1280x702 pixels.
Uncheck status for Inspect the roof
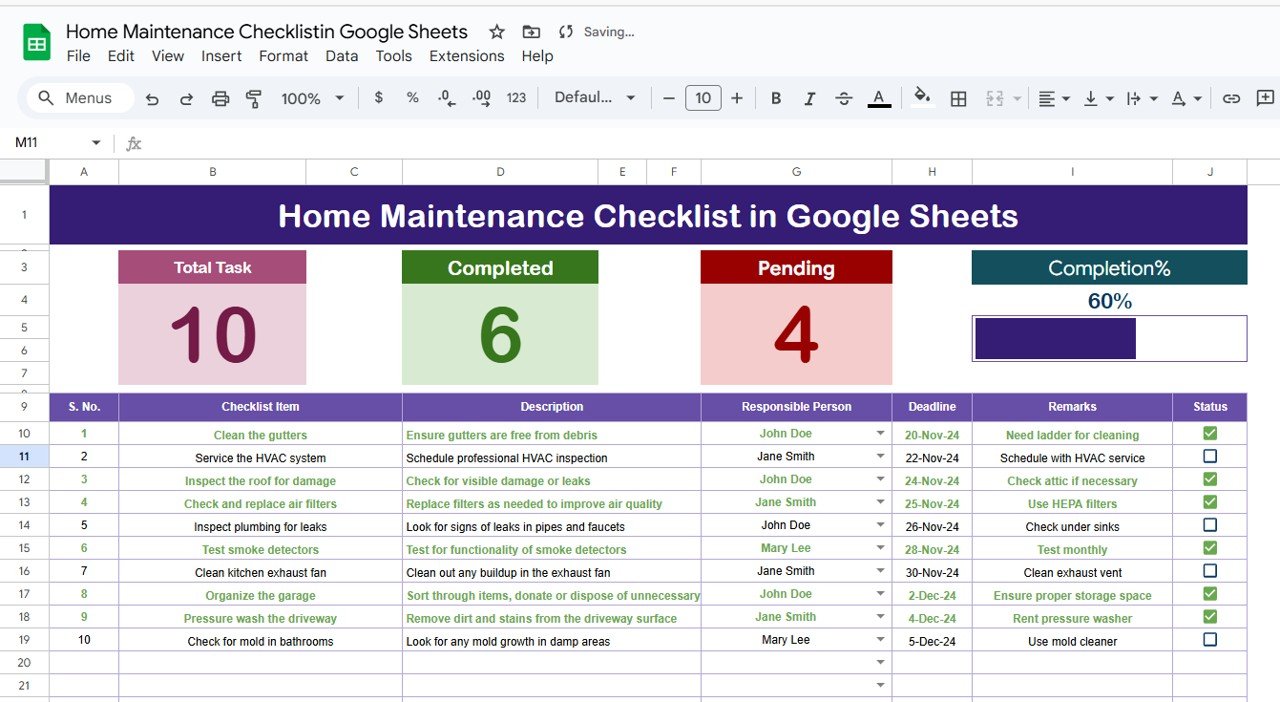(x=1210, y=479)
